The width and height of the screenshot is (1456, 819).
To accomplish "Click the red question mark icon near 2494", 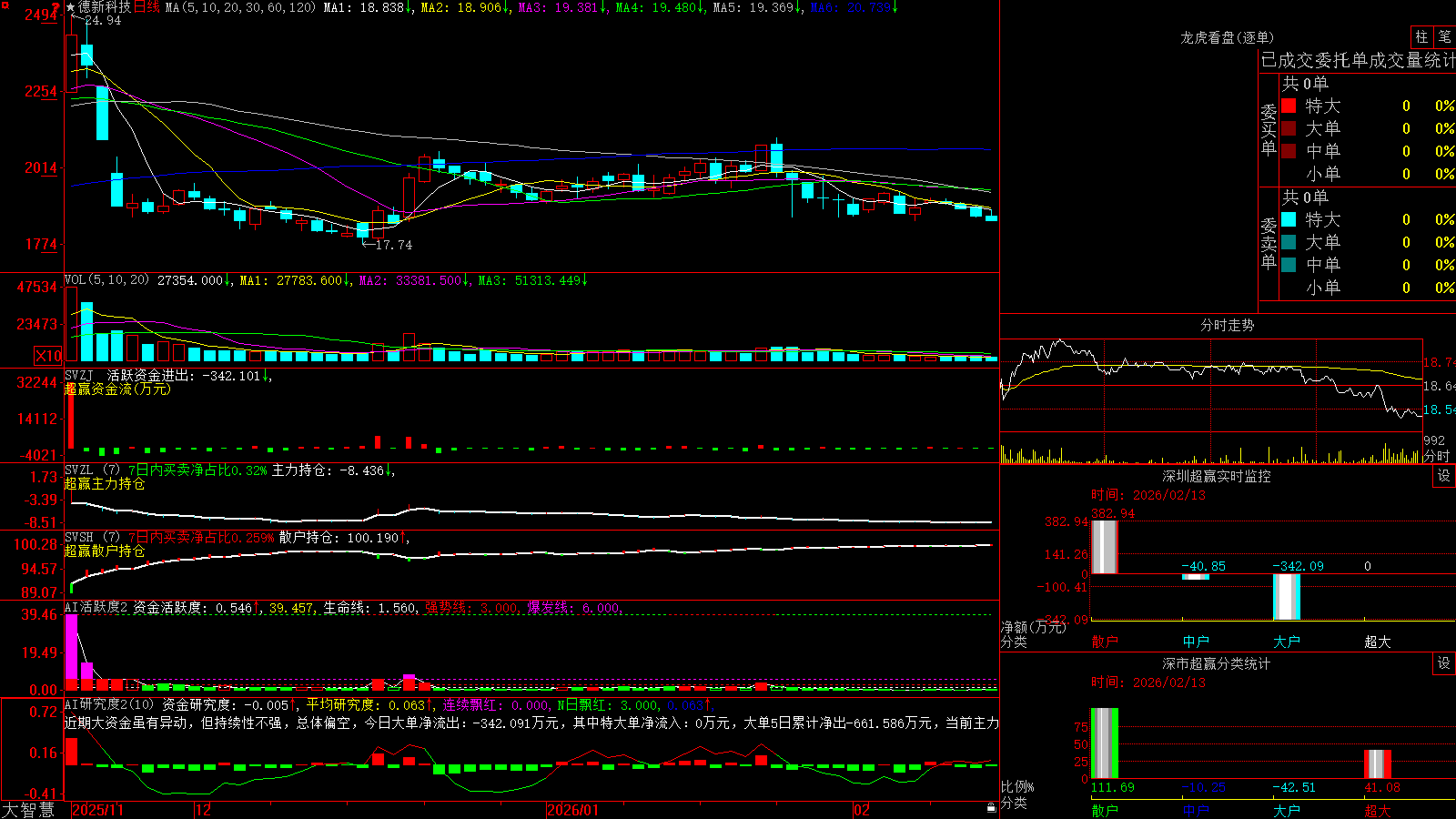I will click(57, 7).
